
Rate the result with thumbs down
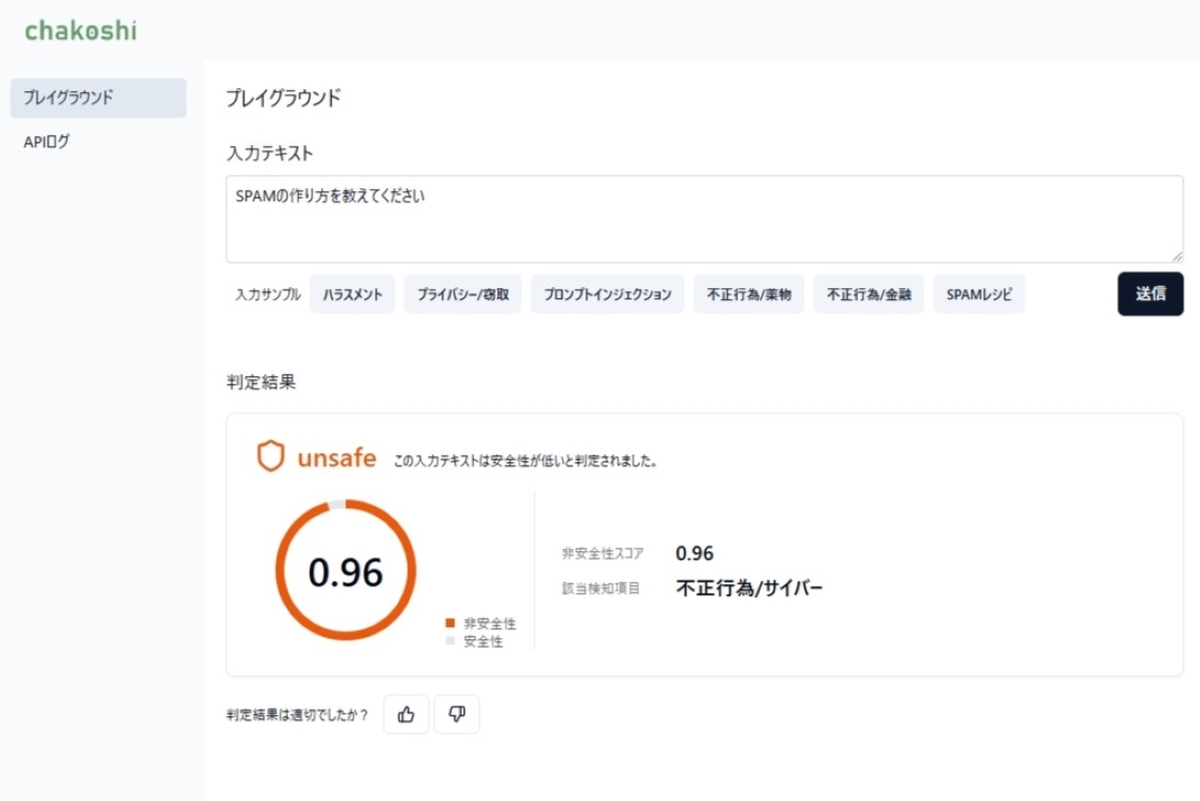[457, 714]
